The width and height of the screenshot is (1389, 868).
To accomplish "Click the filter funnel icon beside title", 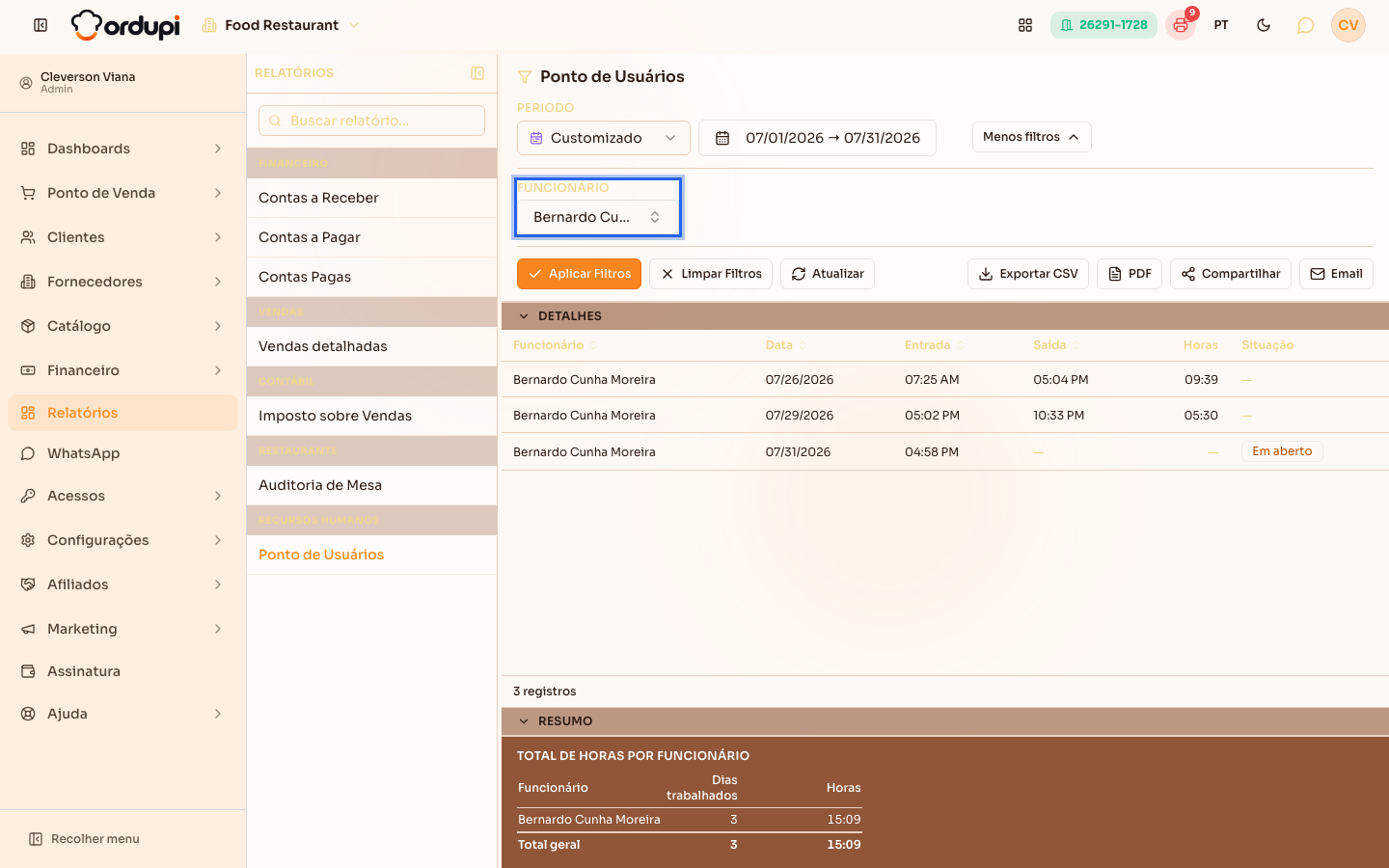I will [x=525, y=77].
